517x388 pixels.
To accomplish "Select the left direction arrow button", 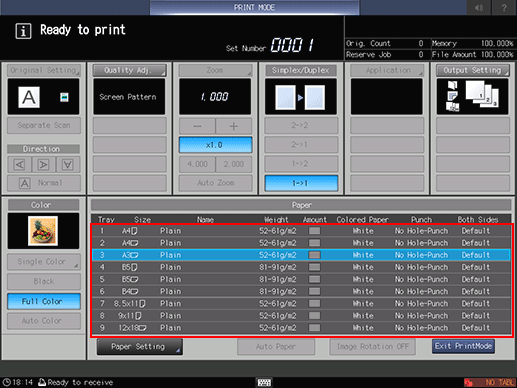I will pos(19,165).
